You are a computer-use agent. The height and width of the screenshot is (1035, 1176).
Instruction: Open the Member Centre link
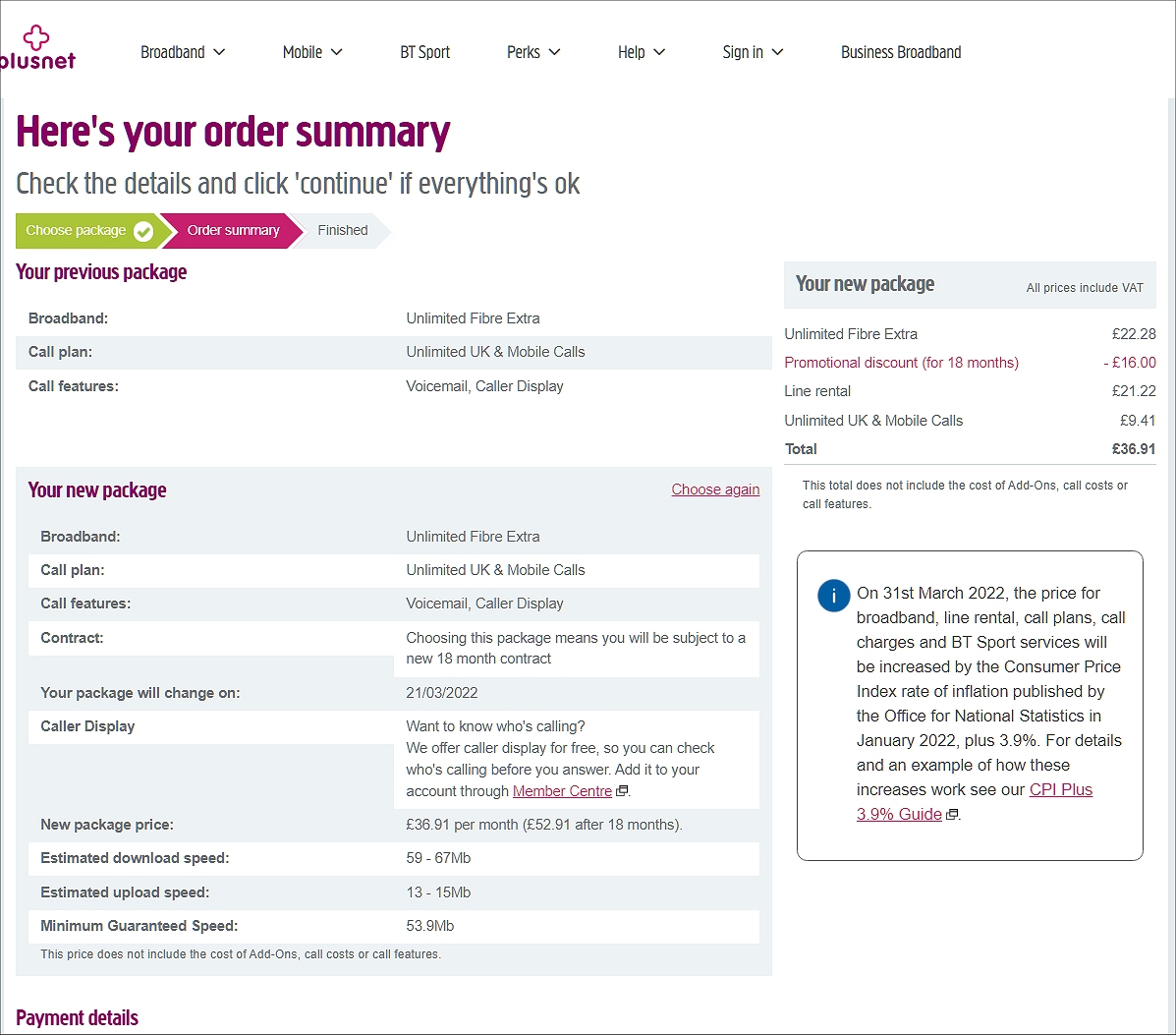tap(562, 790)
